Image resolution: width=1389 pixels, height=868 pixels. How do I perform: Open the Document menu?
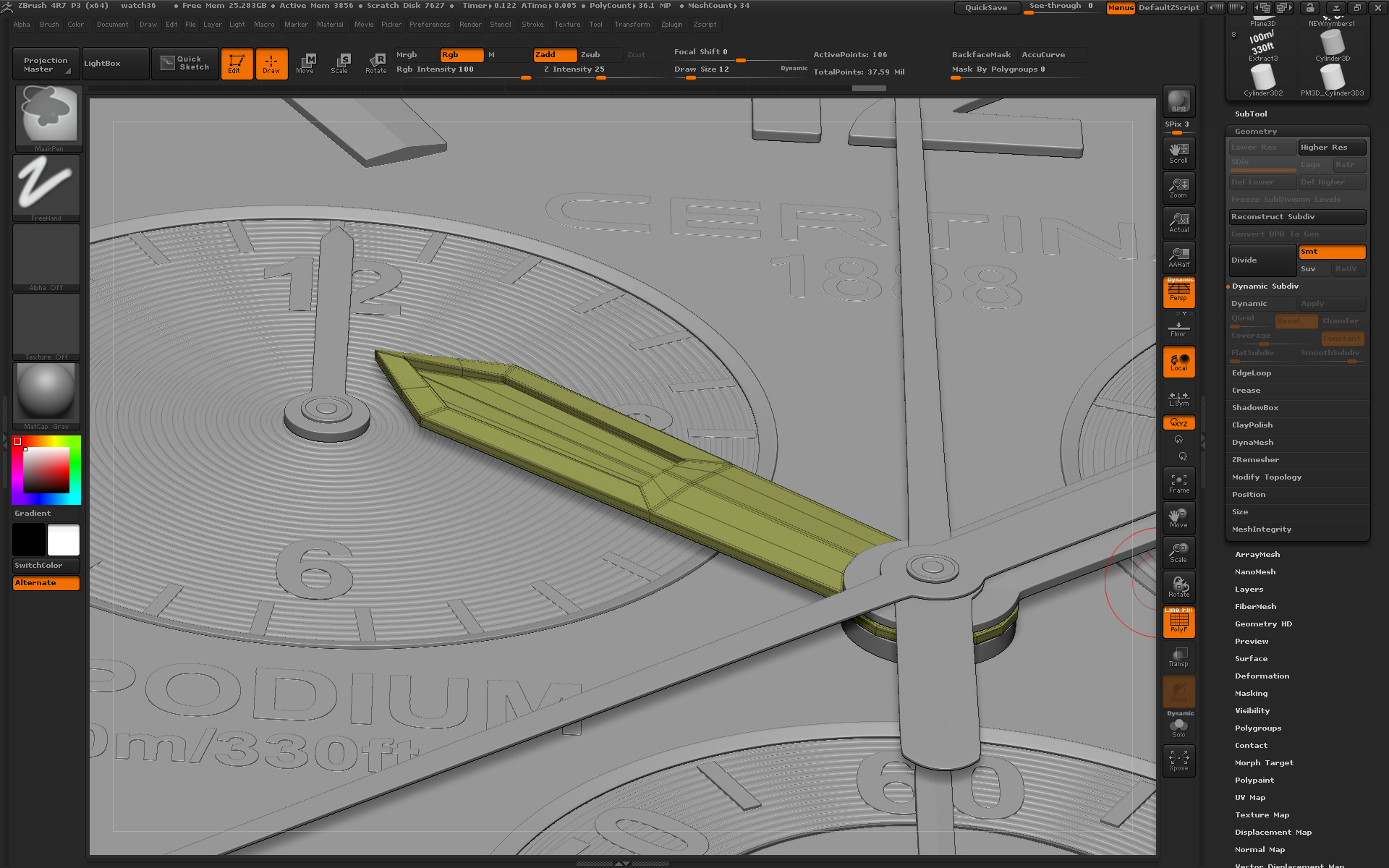[113, 25]
